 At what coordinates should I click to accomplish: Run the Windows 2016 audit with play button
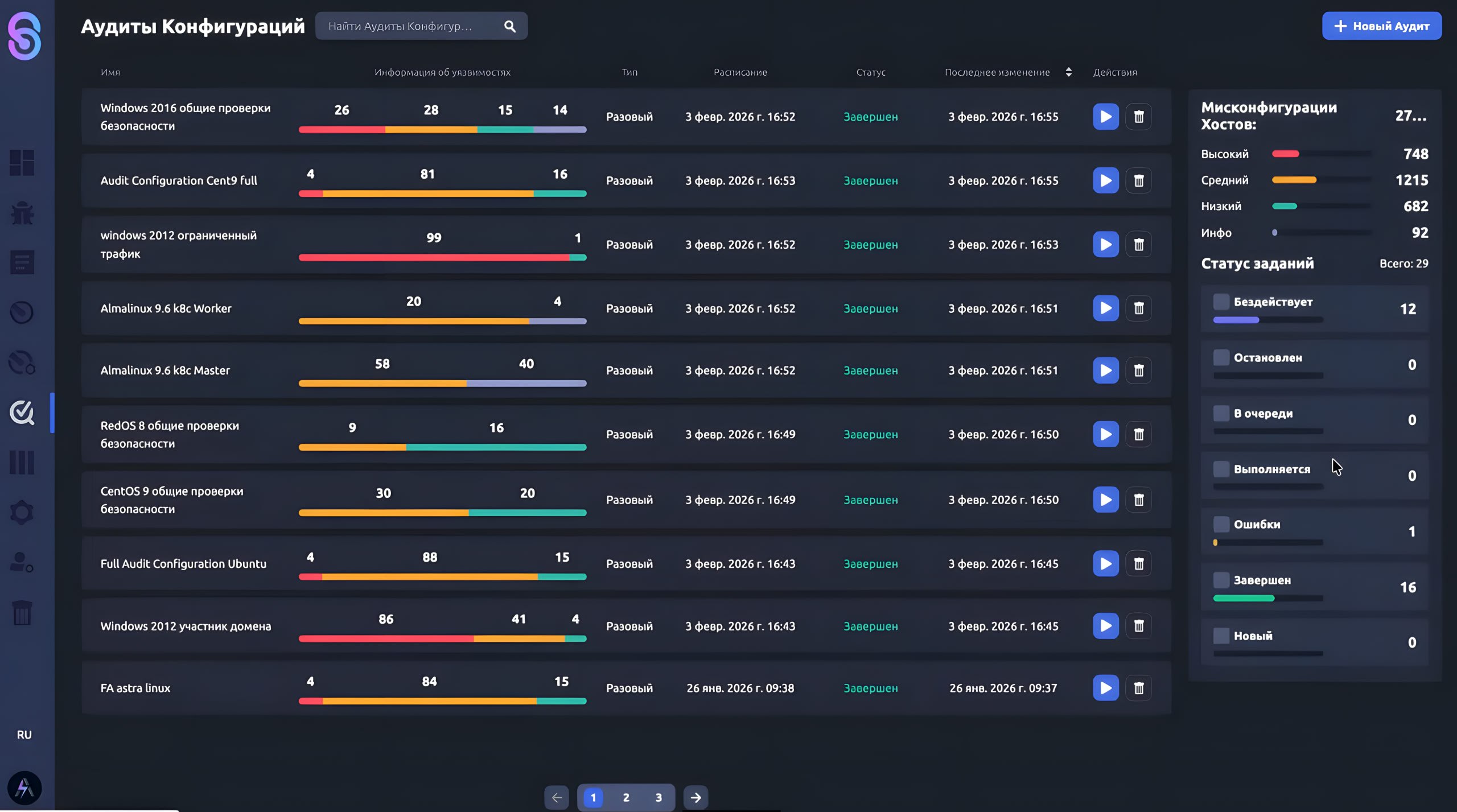click(x=1105, y=117)
